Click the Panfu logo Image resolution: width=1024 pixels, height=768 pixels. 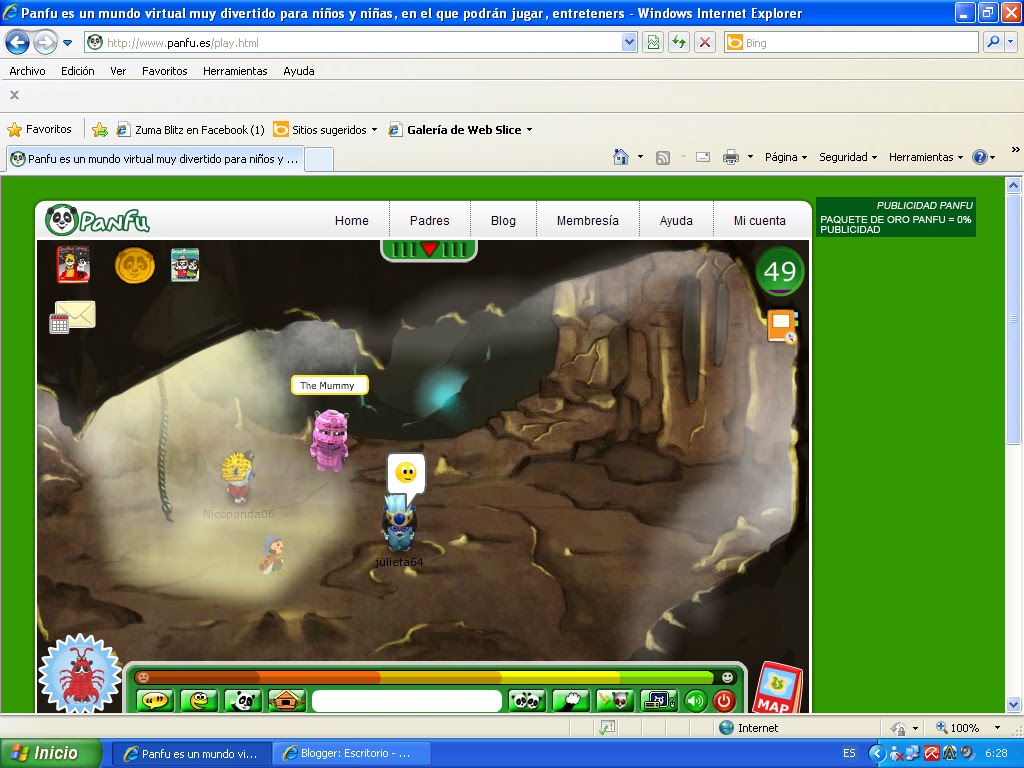98,220
